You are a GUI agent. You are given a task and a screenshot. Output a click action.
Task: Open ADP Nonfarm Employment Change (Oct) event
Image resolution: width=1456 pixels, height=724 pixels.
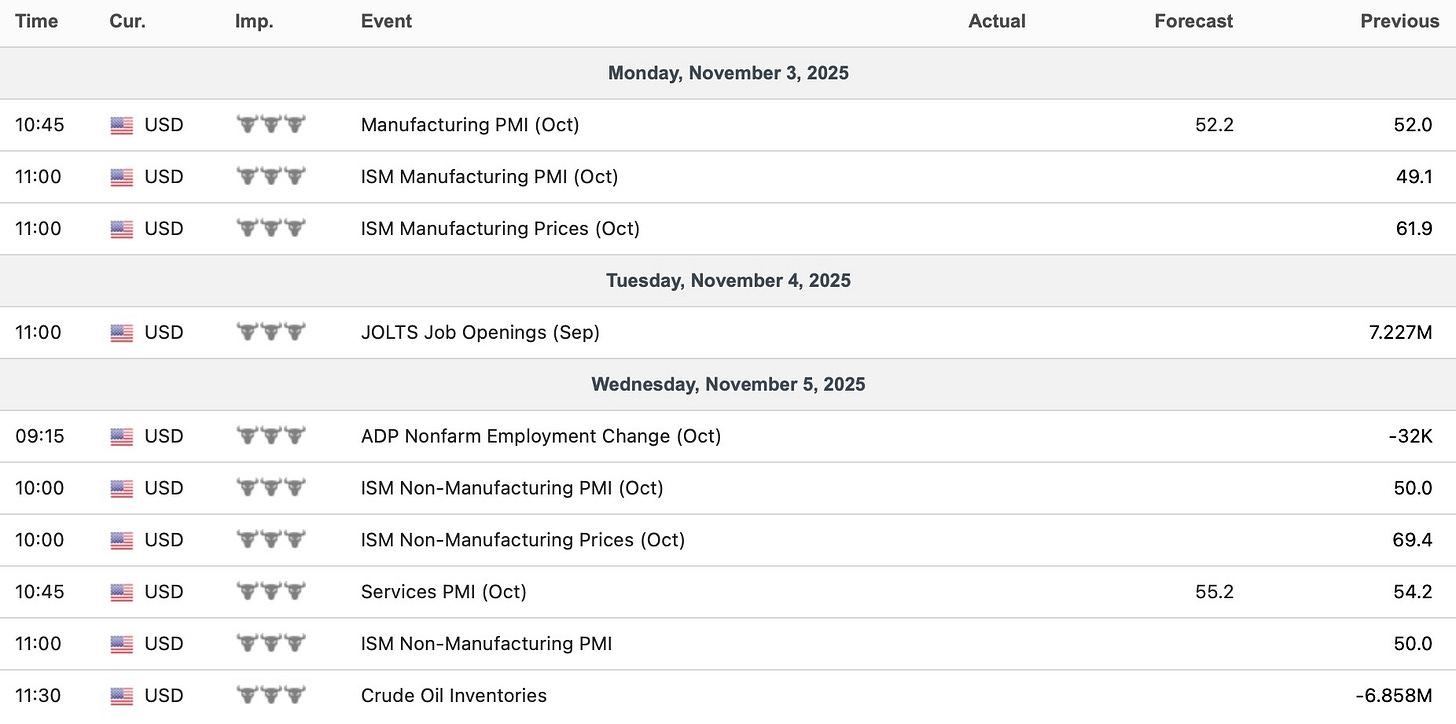click(540, 436)
